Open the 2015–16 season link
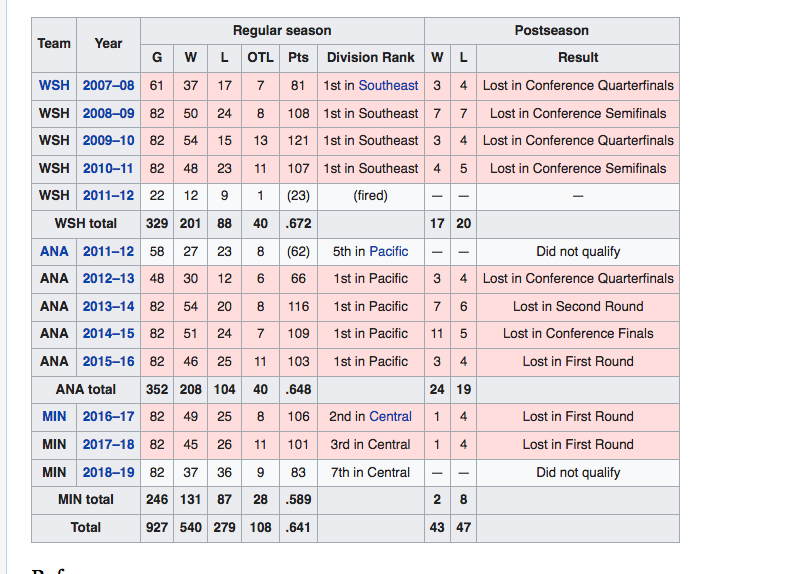This screenshot has width=794, height=574. [x=108, y=362]
